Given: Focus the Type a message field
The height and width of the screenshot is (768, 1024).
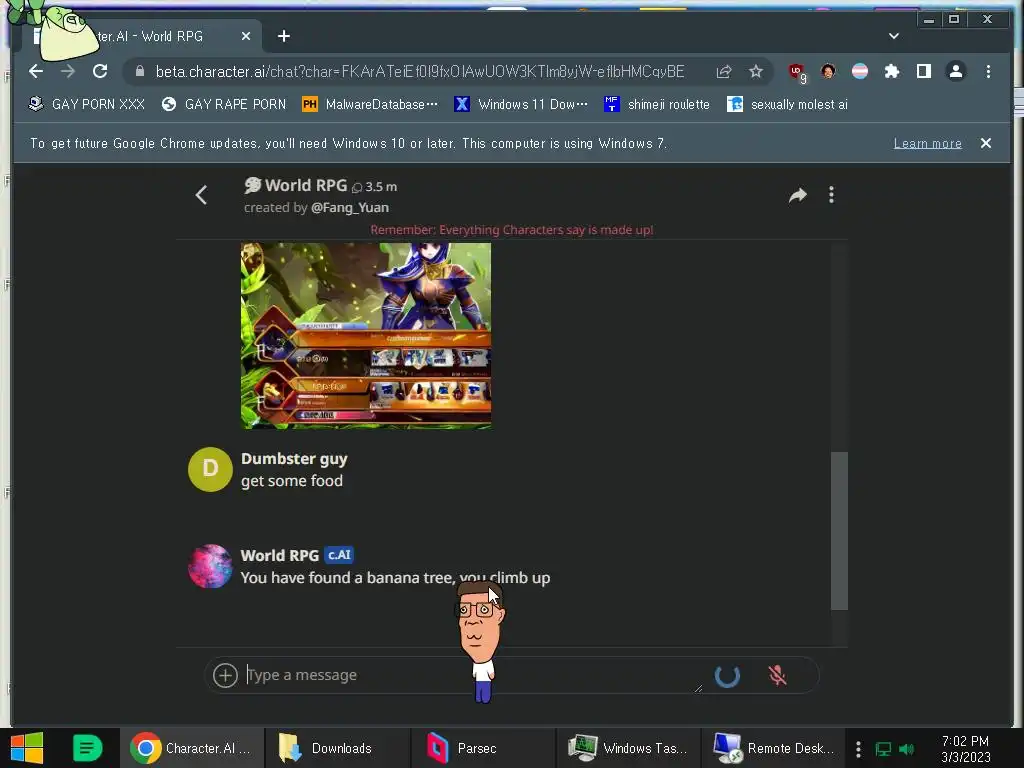Looking at the screenshot, I should tap(470, 675).
